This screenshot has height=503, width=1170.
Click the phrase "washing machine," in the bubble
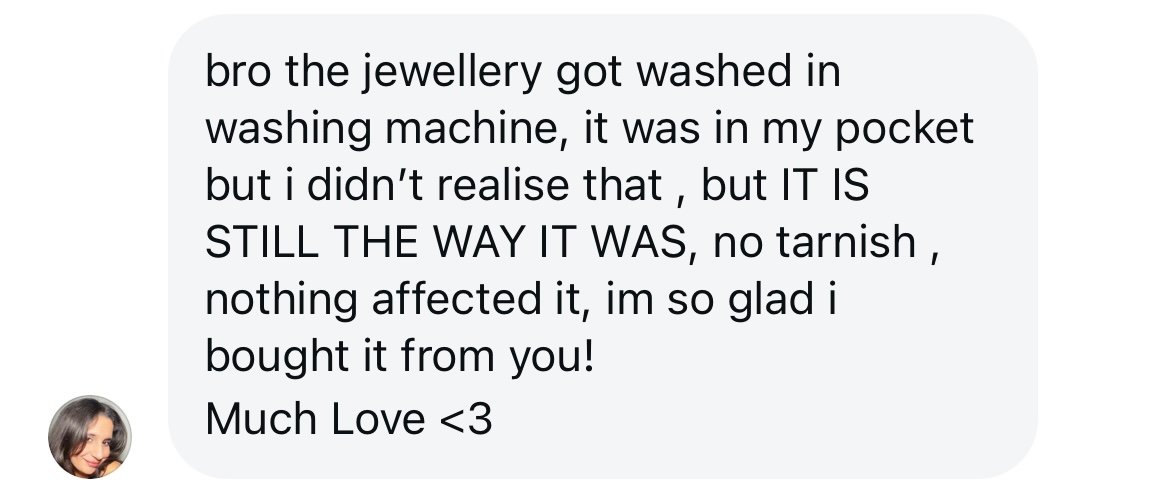pyautogui.click(x=381, y=130)
